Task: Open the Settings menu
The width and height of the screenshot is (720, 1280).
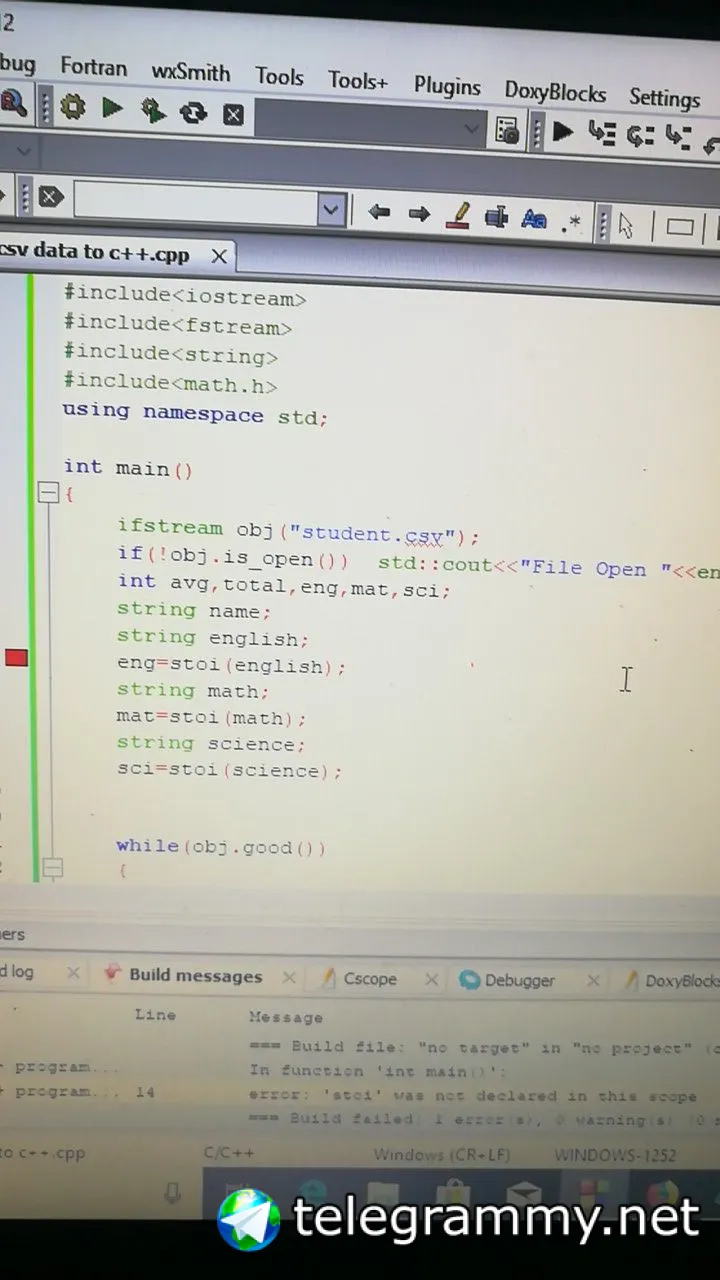Action: pyautogui.click(x=664, y=98)
